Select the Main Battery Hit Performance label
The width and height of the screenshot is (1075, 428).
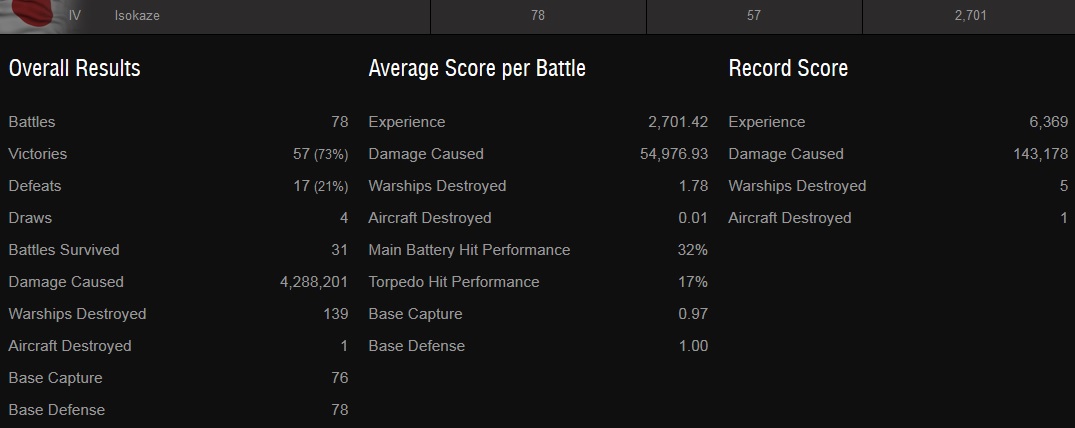(469, 250)
